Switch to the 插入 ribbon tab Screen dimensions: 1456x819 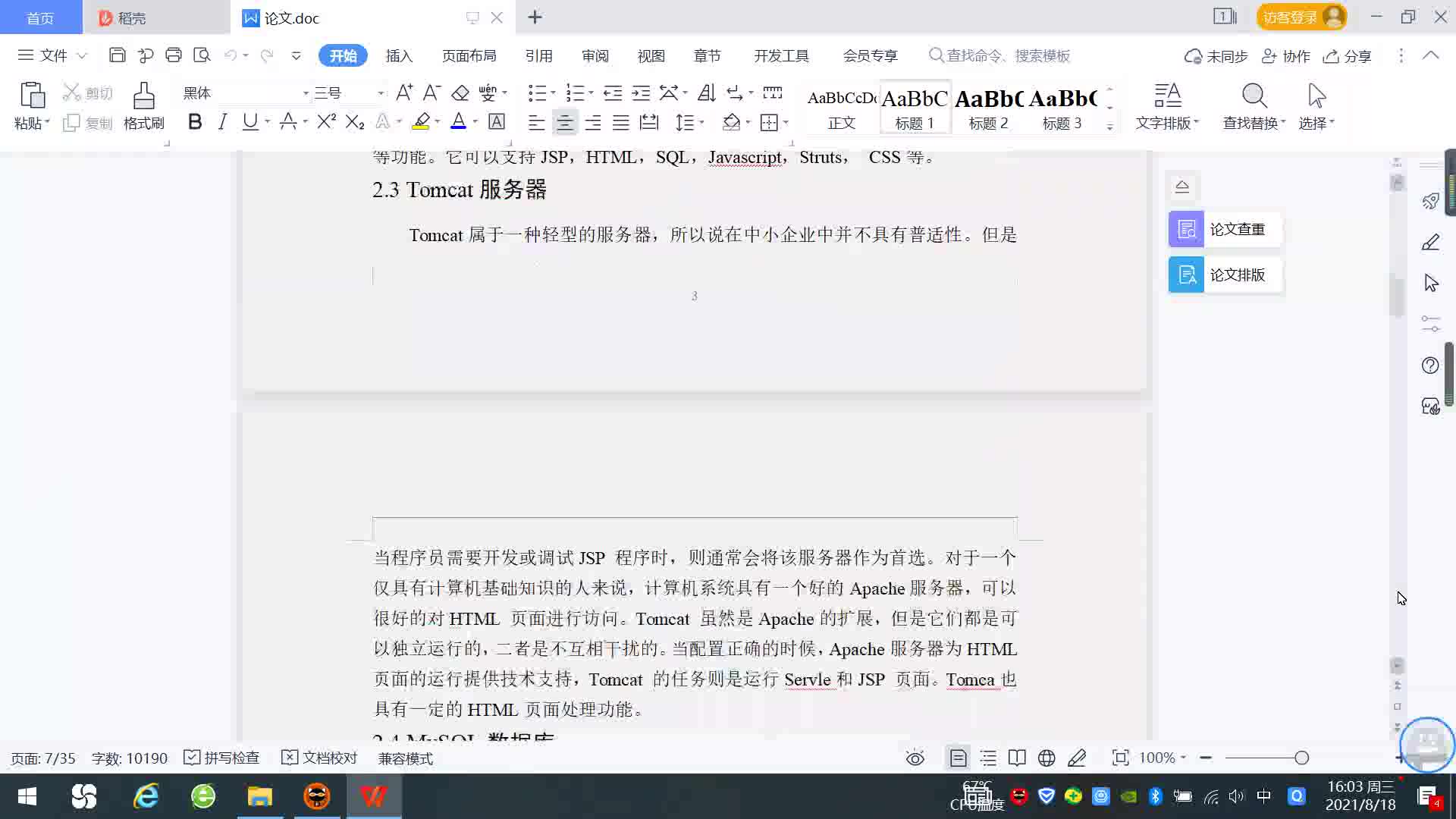(x=399, y=56)
